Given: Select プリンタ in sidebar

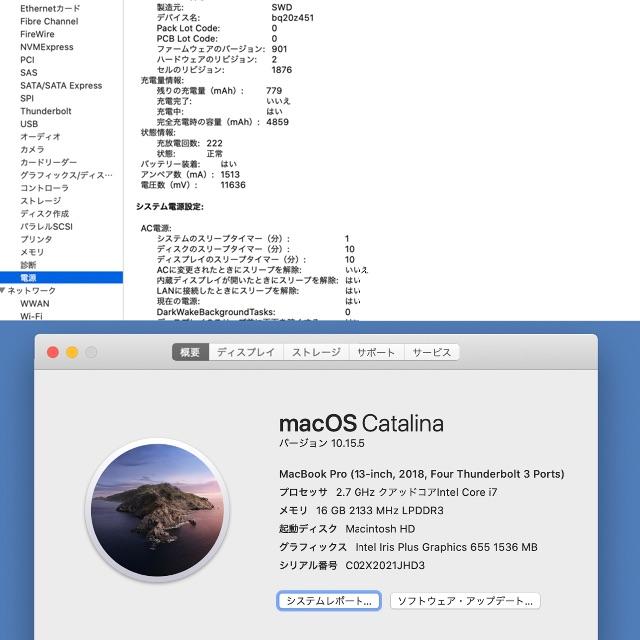Looking at the screenshot, I should click(x=36, y=239).
